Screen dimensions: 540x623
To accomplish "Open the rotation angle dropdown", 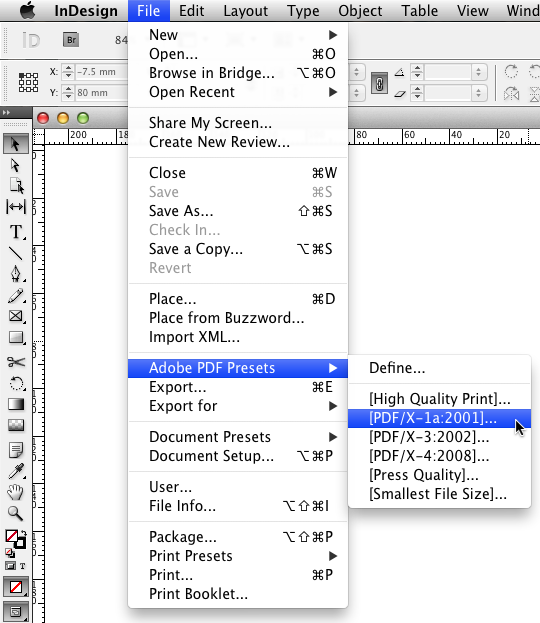I will (478, 72).
